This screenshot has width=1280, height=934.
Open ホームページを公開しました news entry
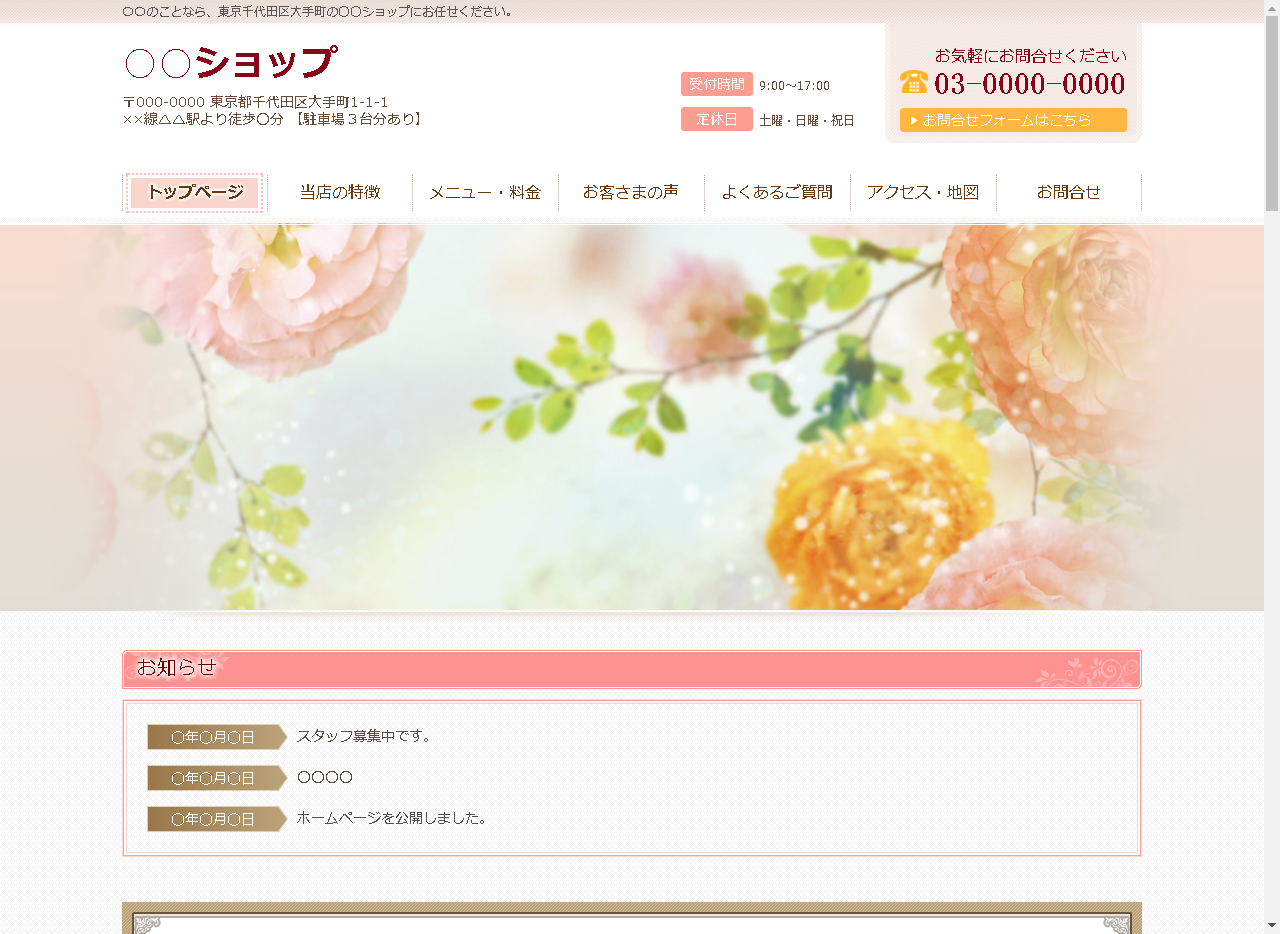[392, 818]
